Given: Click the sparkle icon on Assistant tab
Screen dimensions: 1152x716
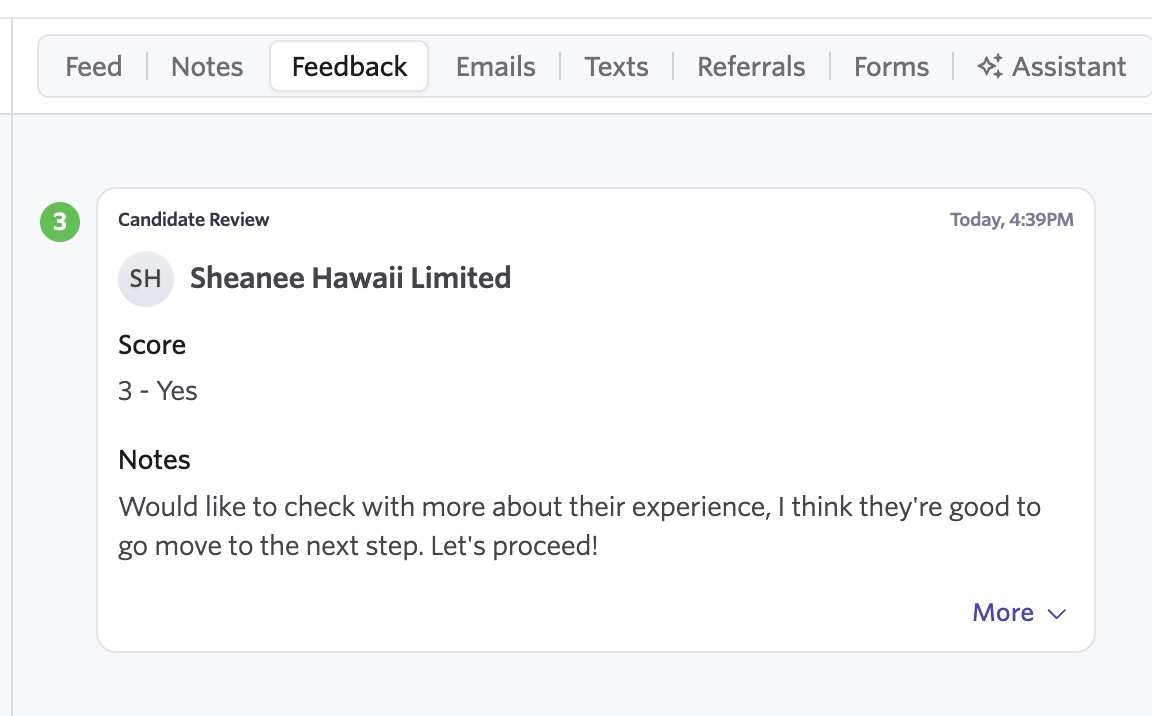Looking at the screenshot, I should [990, 67].
